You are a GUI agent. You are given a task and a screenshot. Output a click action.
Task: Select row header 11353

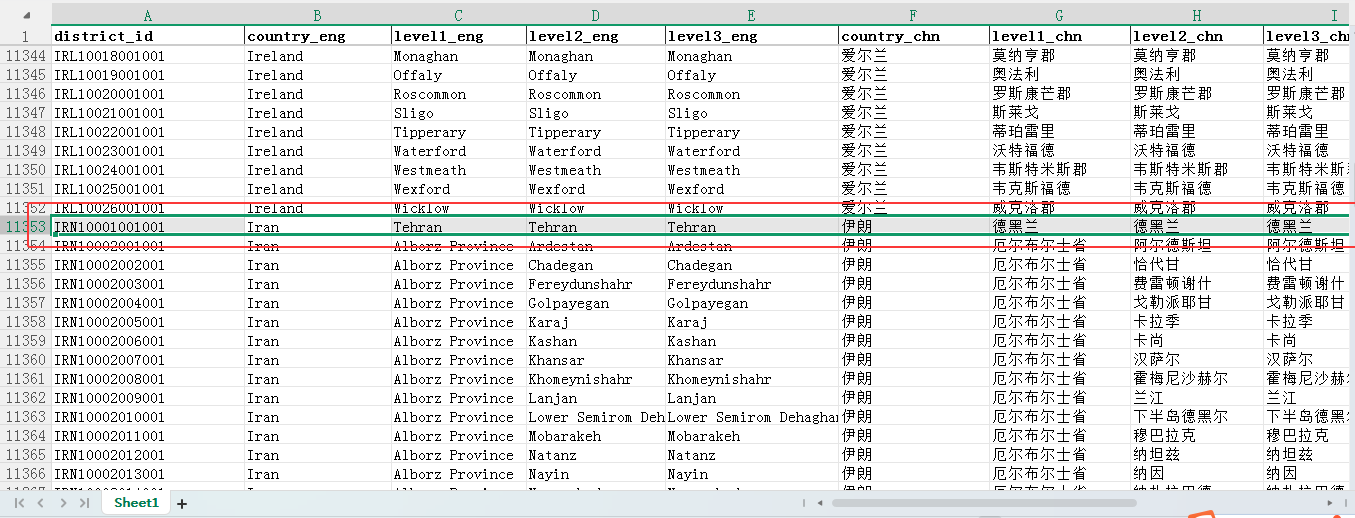[26, 227]
